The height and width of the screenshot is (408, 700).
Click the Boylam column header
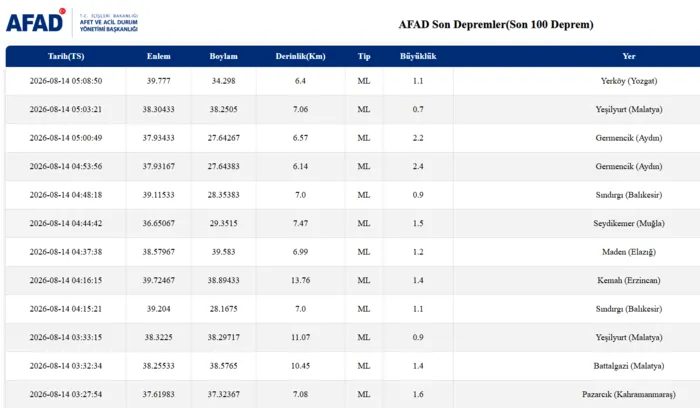click(224, 56)
